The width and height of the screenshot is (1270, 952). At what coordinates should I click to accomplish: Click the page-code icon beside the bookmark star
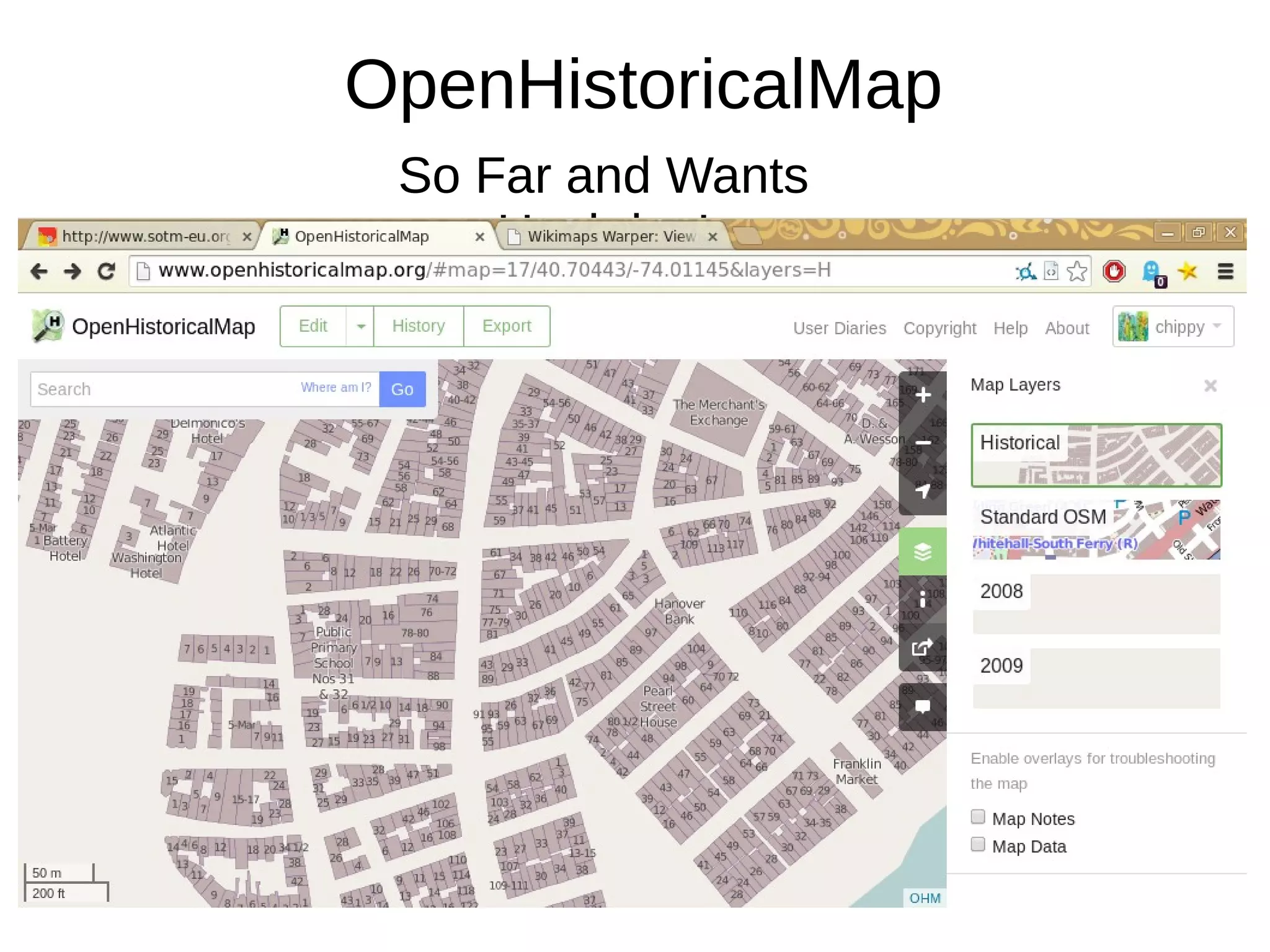[1051, 271]
